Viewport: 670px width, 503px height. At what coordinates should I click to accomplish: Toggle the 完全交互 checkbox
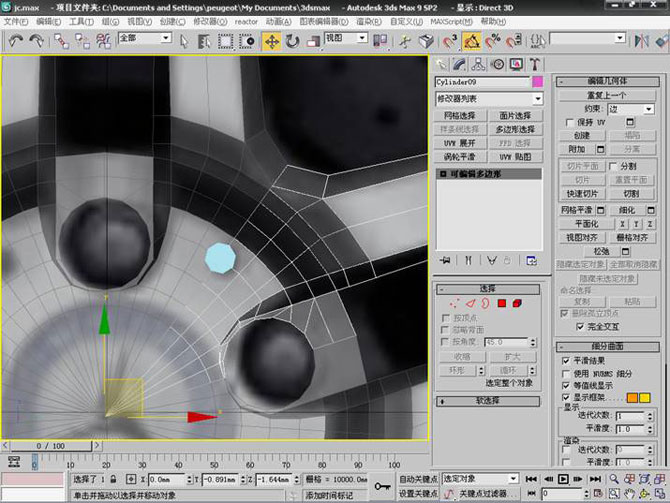(x=581, y=326)
